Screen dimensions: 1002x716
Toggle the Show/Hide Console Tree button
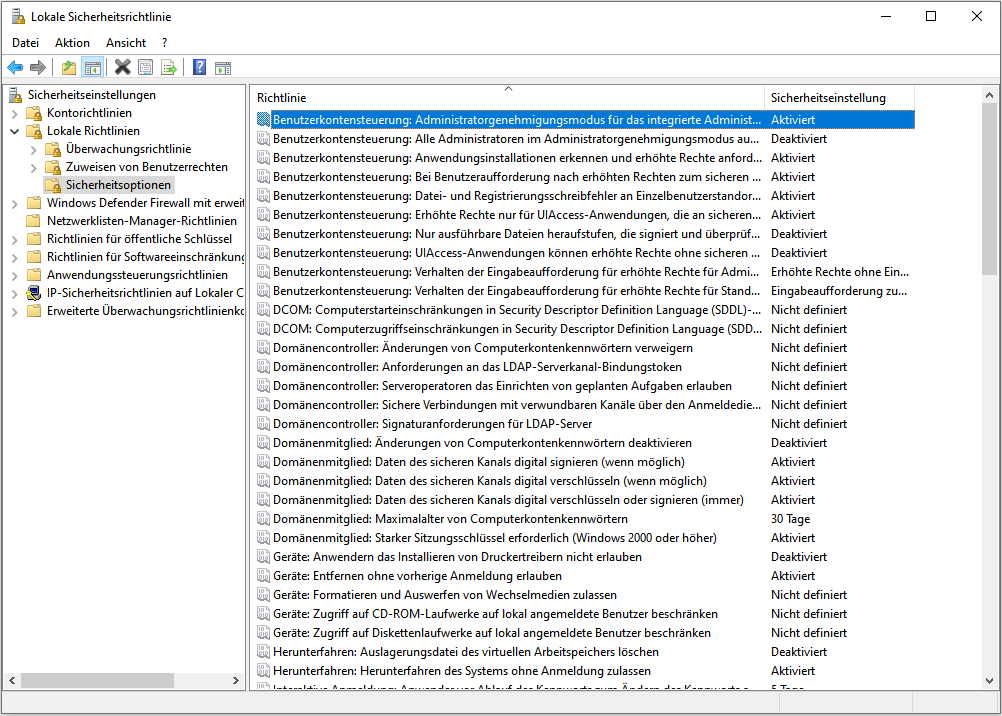(x=92, y=68)
